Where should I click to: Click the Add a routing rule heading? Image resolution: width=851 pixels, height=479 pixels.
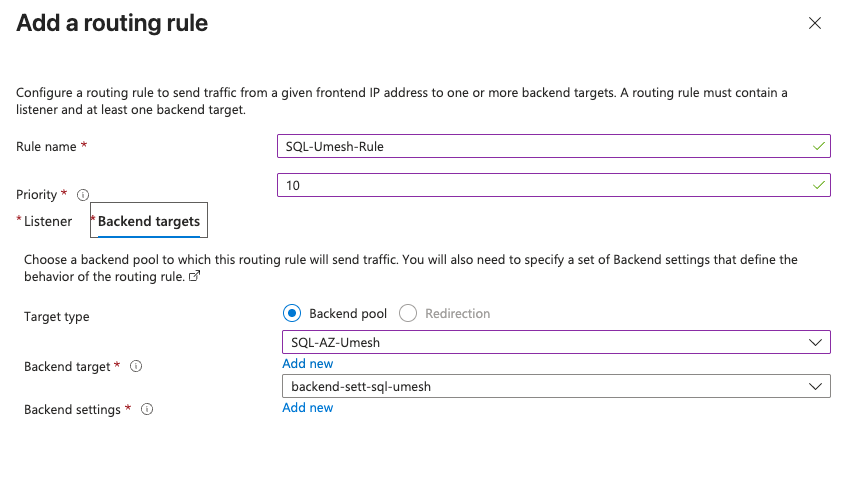pos(112,23)
